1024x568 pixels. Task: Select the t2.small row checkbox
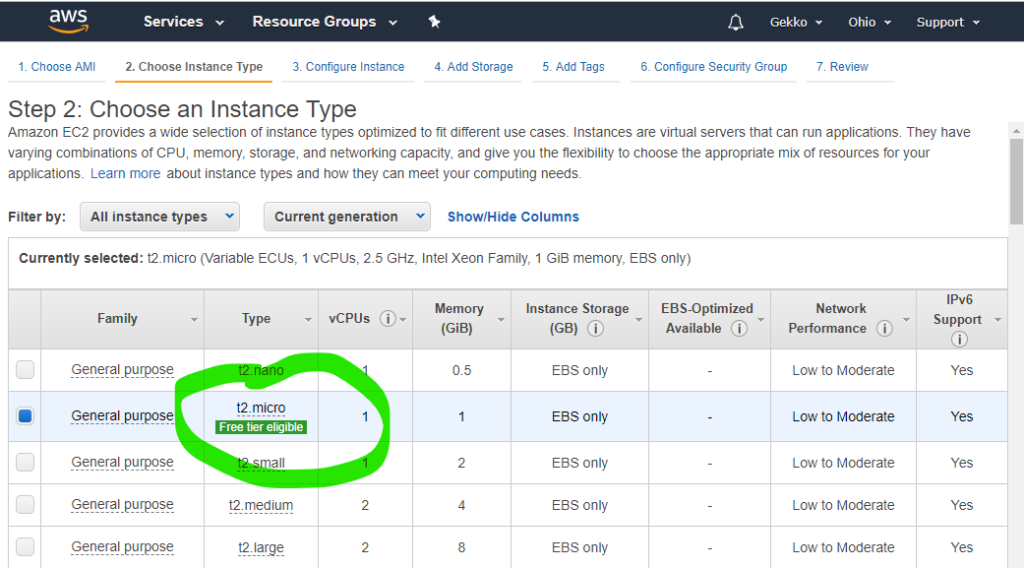coord(25,462)
